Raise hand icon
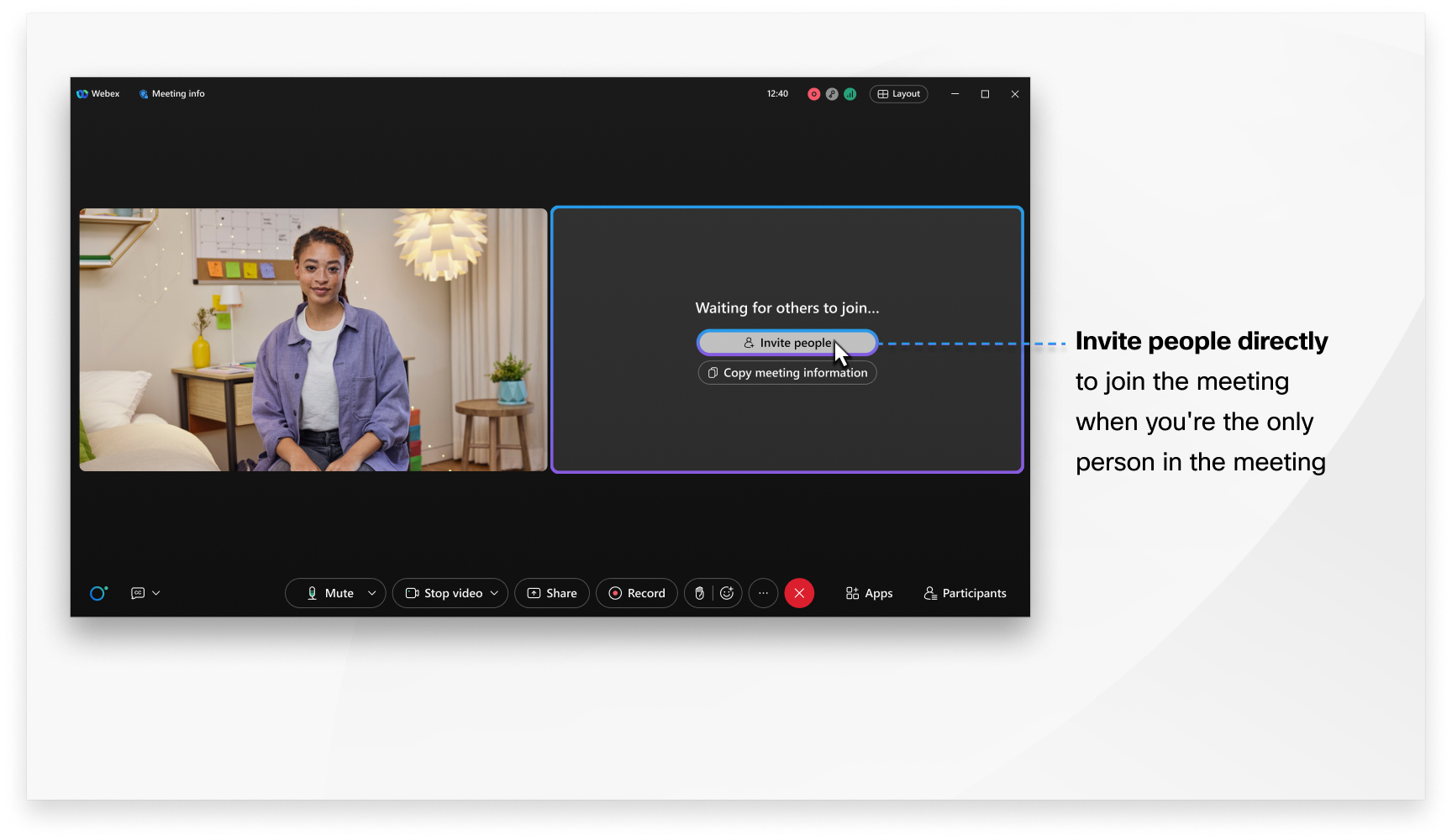The image size is (1452, 840). 699,593
